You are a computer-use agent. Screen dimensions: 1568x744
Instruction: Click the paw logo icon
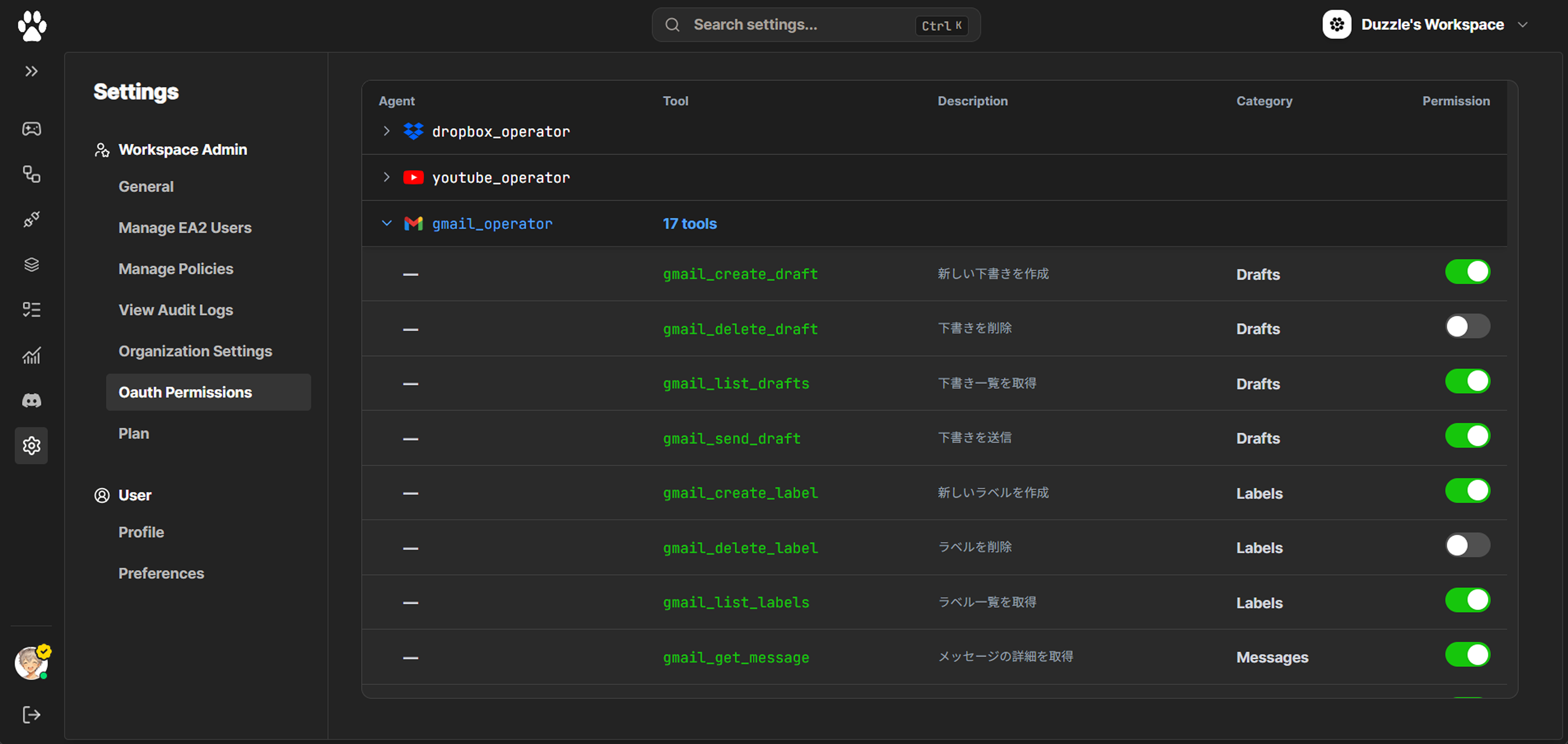pos(32,26)
